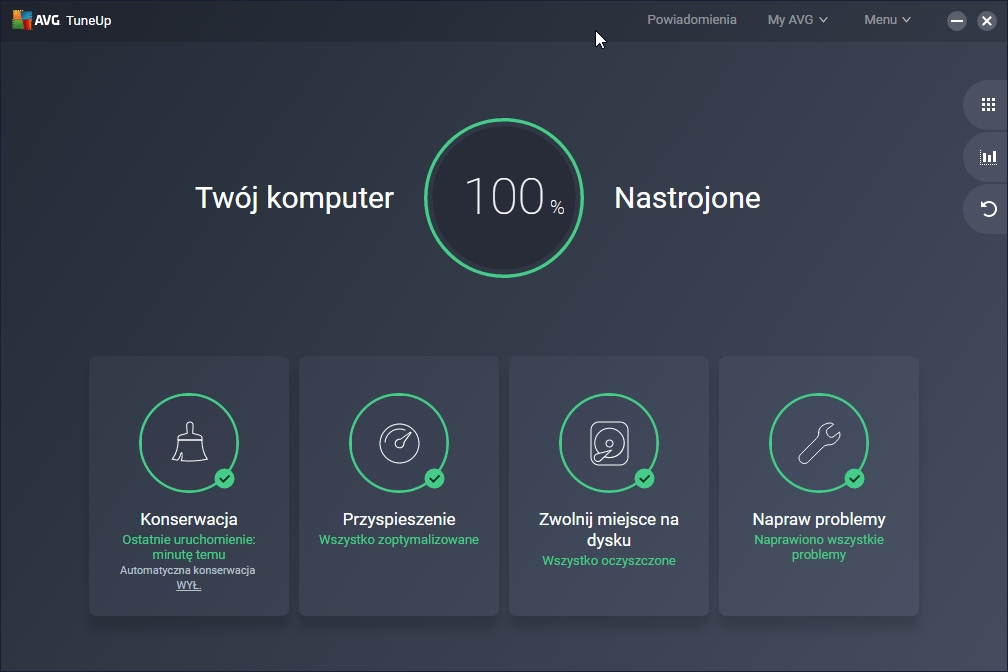Click 'Wszystko zoptymalizowane' status text
The height and width of the screenshot is (672, 1008).
point(399,540)
